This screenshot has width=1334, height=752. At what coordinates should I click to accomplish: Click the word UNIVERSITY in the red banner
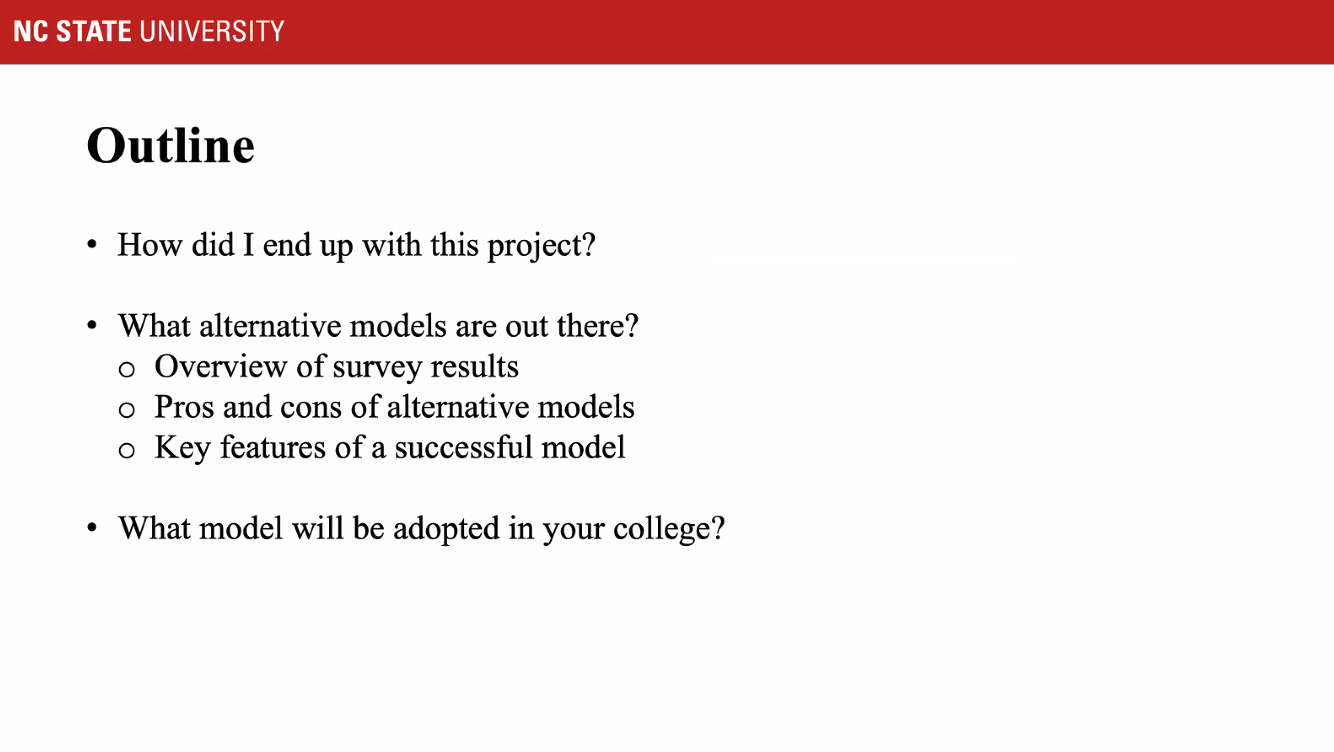coord(212,31)
